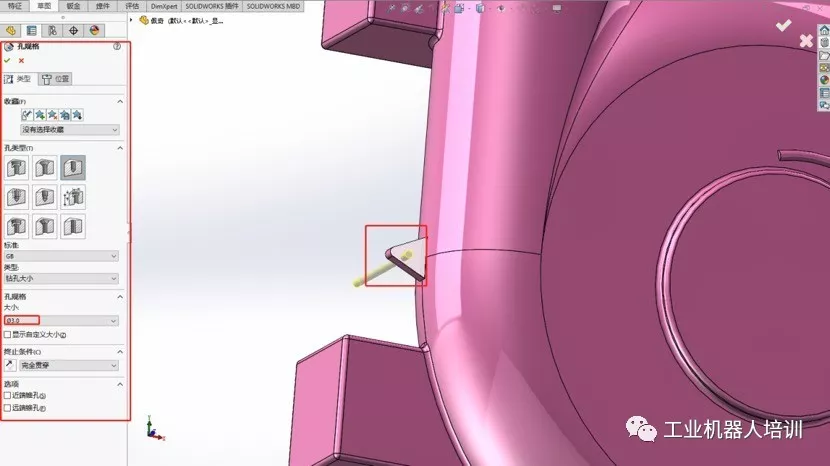
Task: Click the add favorite star icon
Action: click(40, 115)
